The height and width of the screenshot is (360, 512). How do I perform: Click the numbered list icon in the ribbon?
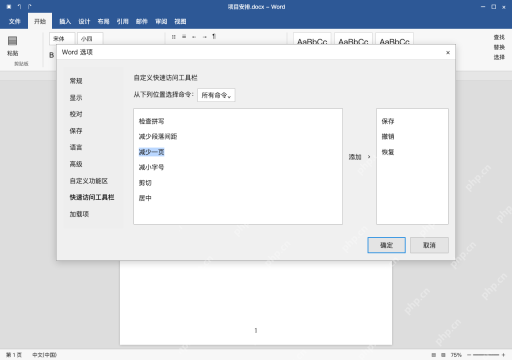point(184,37)
